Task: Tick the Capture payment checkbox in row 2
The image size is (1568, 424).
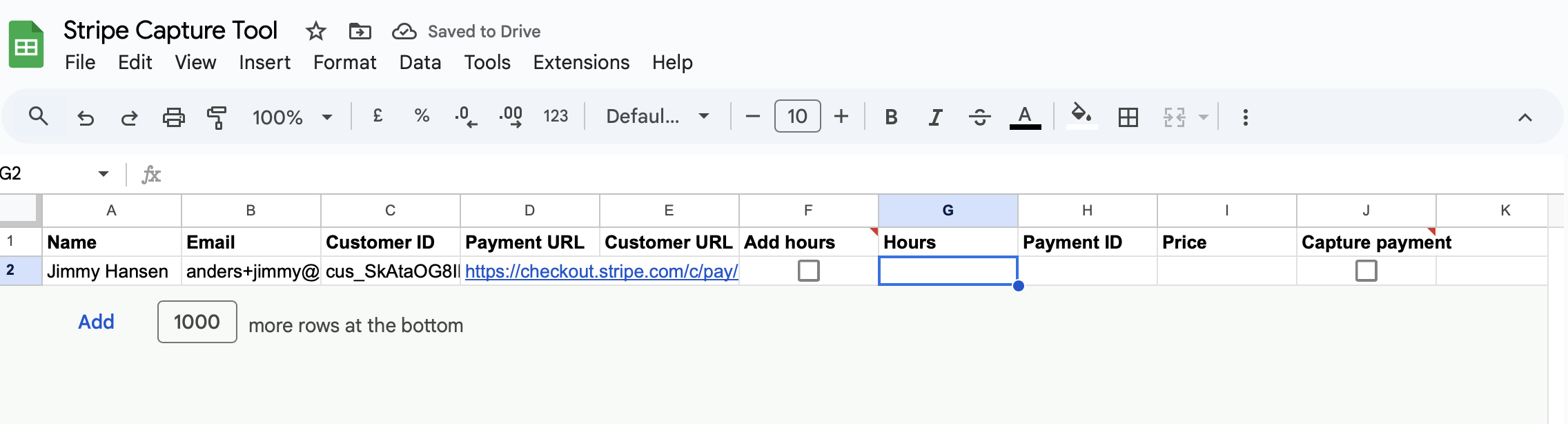Action: click(x=1366, y=271)
